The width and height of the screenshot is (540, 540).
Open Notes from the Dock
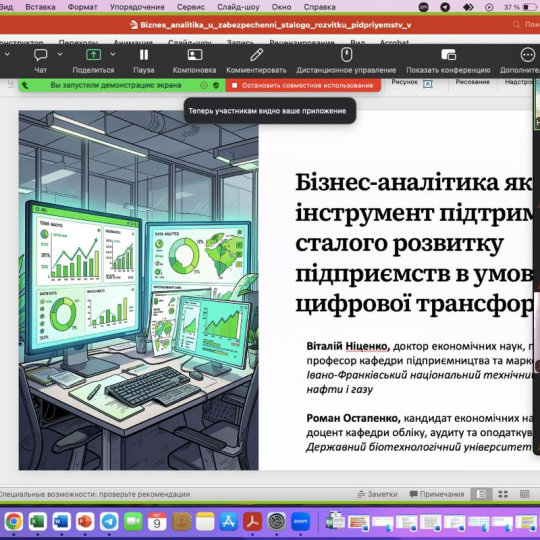click(205, 521)
